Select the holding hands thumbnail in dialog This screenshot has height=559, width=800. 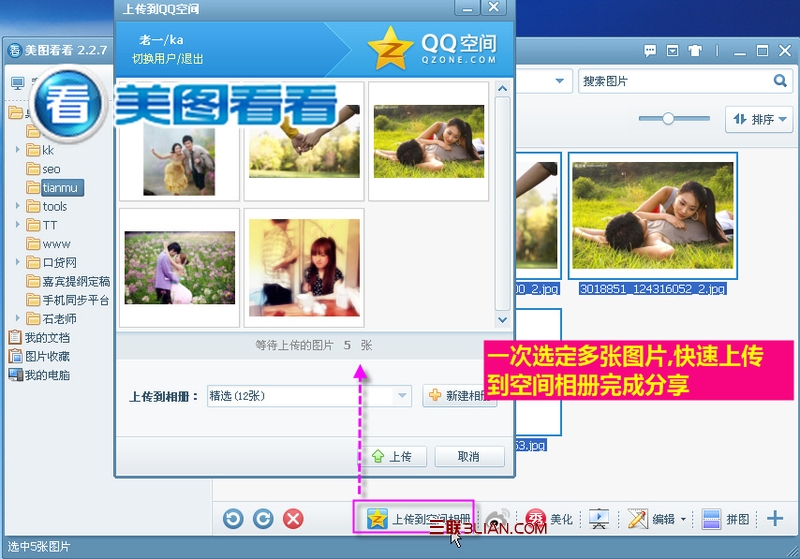[304, 141]
